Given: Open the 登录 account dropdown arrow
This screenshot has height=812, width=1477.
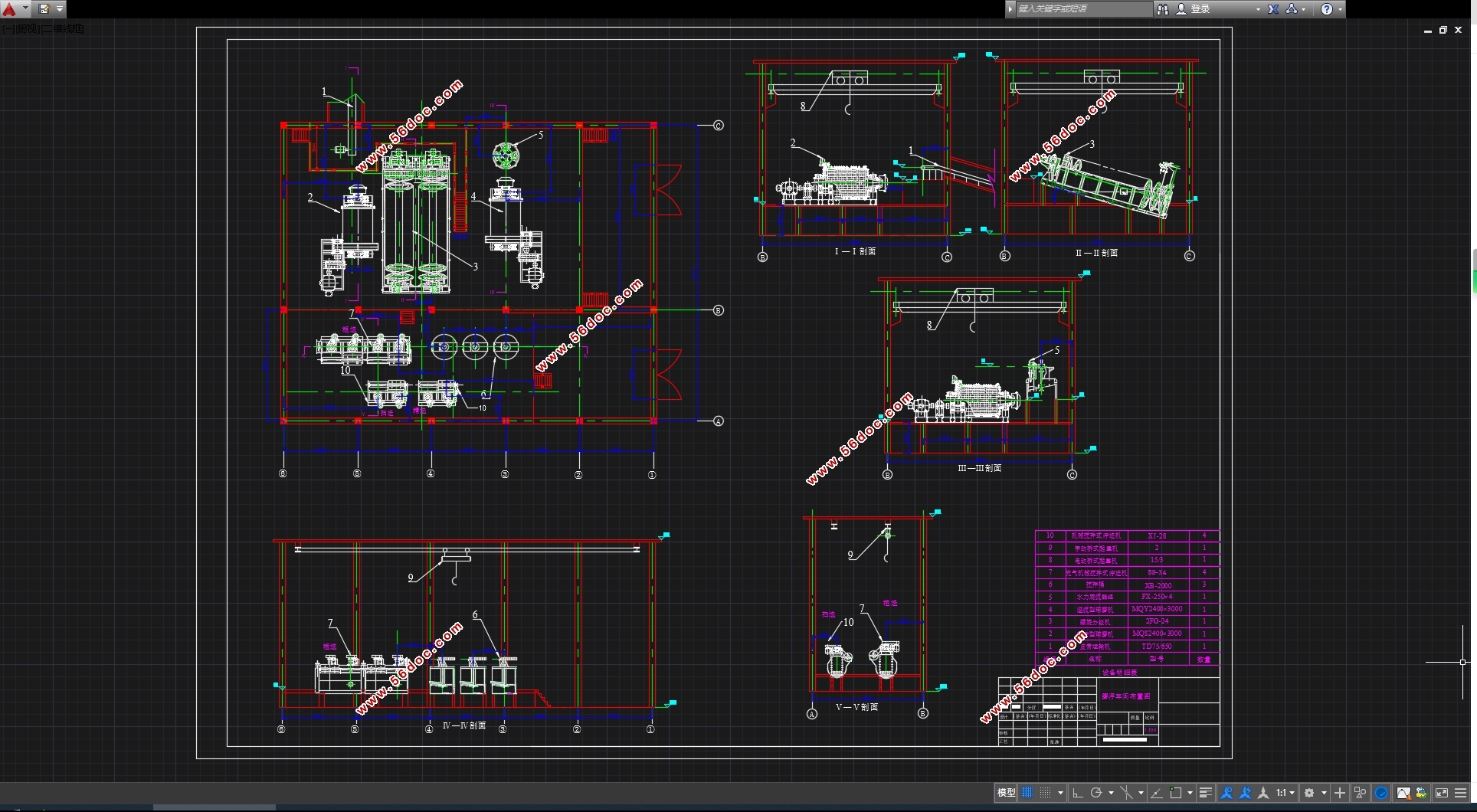Looking at the screenshot, I should point(1258,9).
